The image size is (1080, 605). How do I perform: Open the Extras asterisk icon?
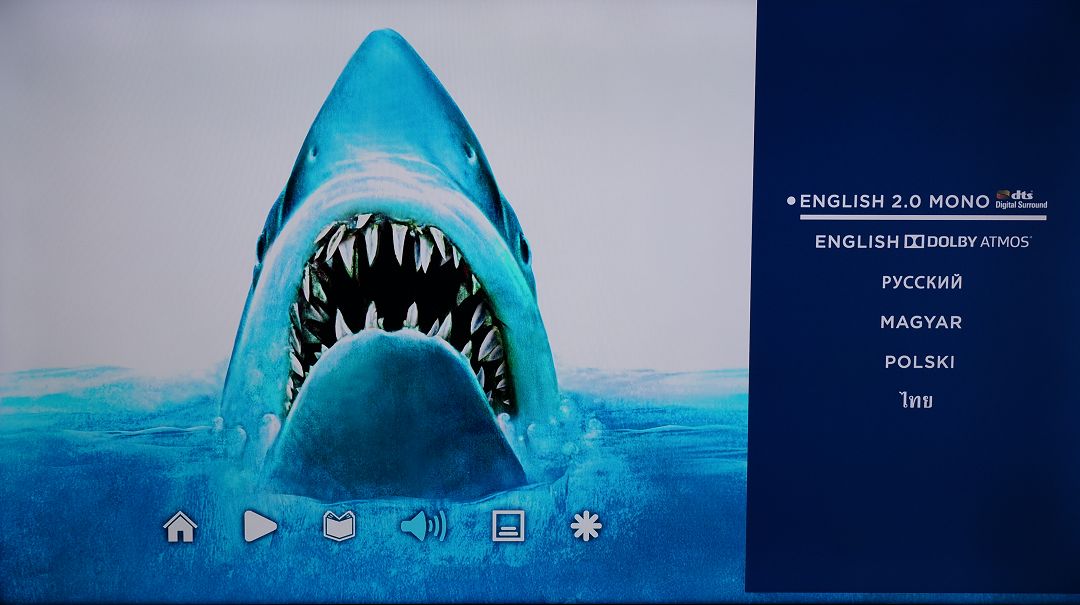tap(586, 526)
